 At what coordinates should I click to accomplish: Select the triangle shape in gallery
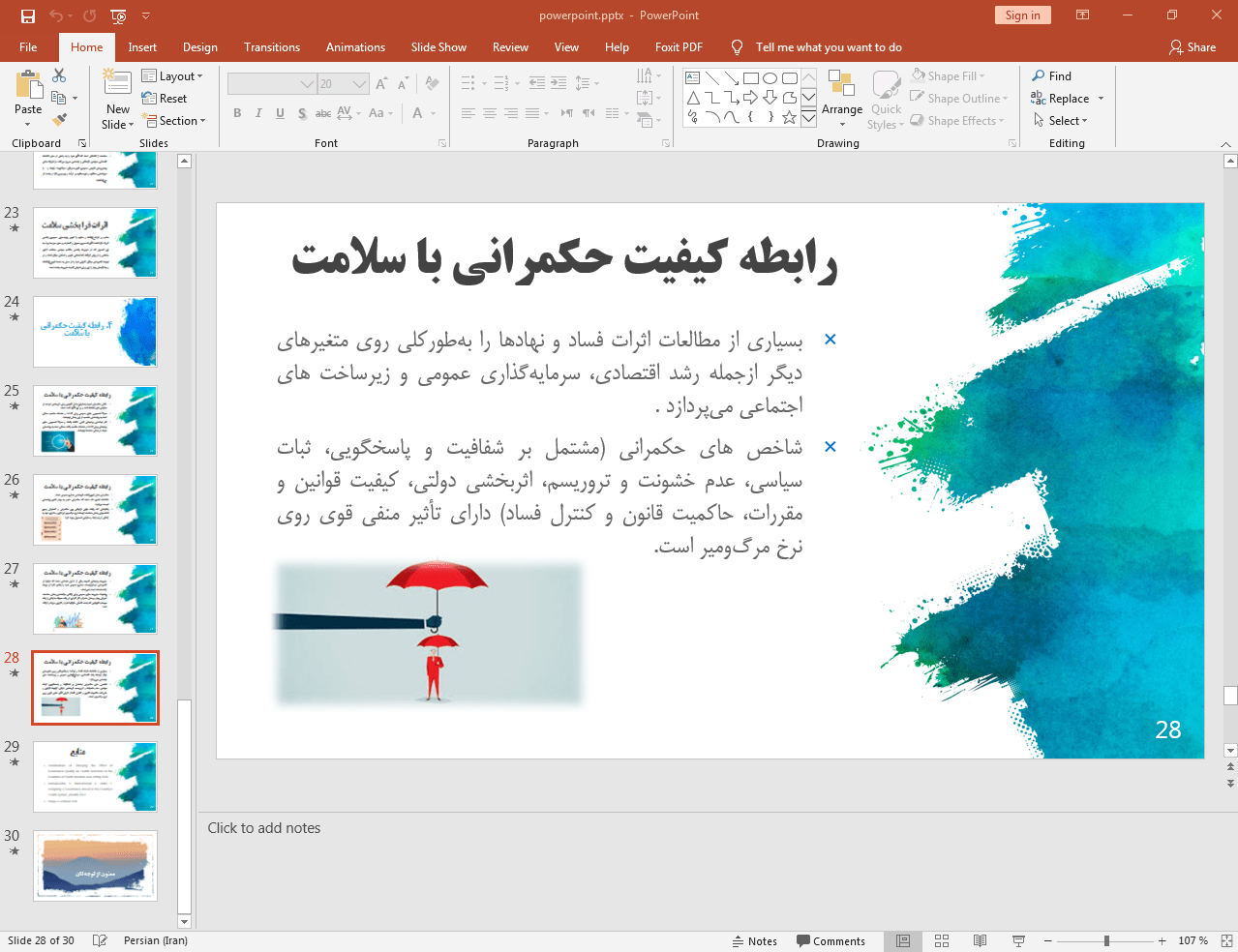click(x=693, y=98)
